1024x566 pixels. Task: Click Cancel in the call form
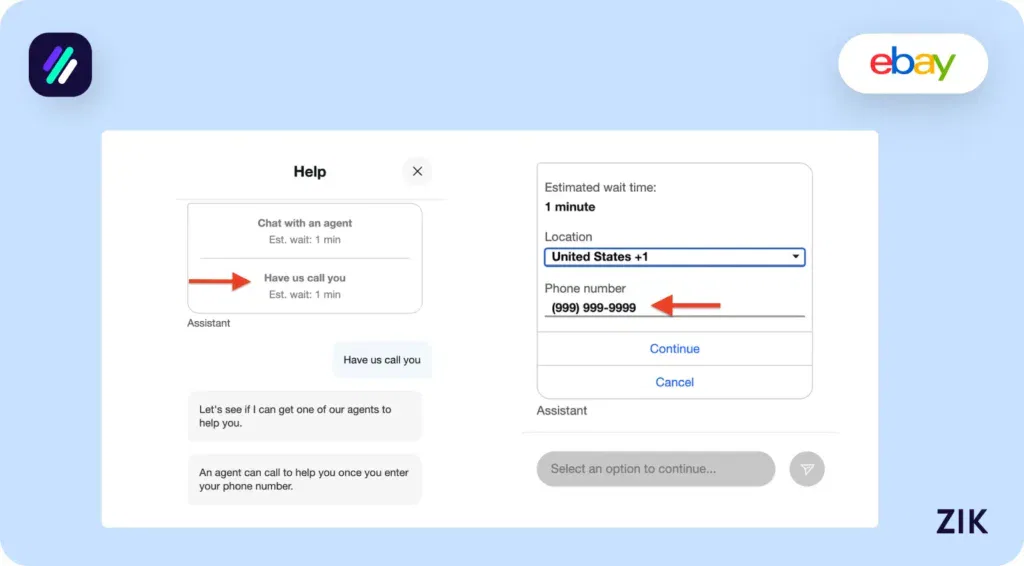674,382
